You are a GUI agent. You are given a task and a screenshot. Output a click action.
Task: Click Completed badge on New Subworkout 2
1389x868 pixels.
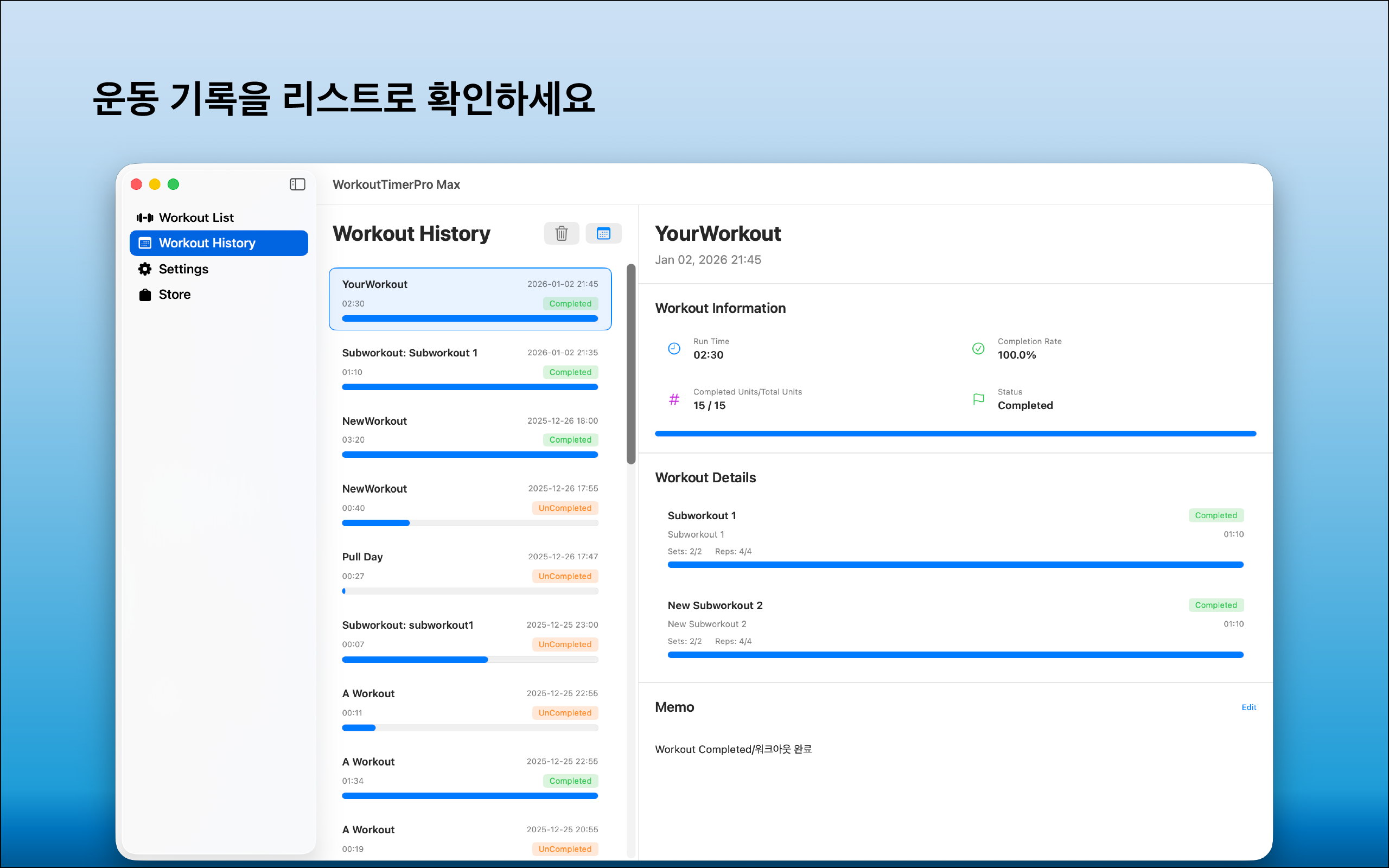(1216, 605)
